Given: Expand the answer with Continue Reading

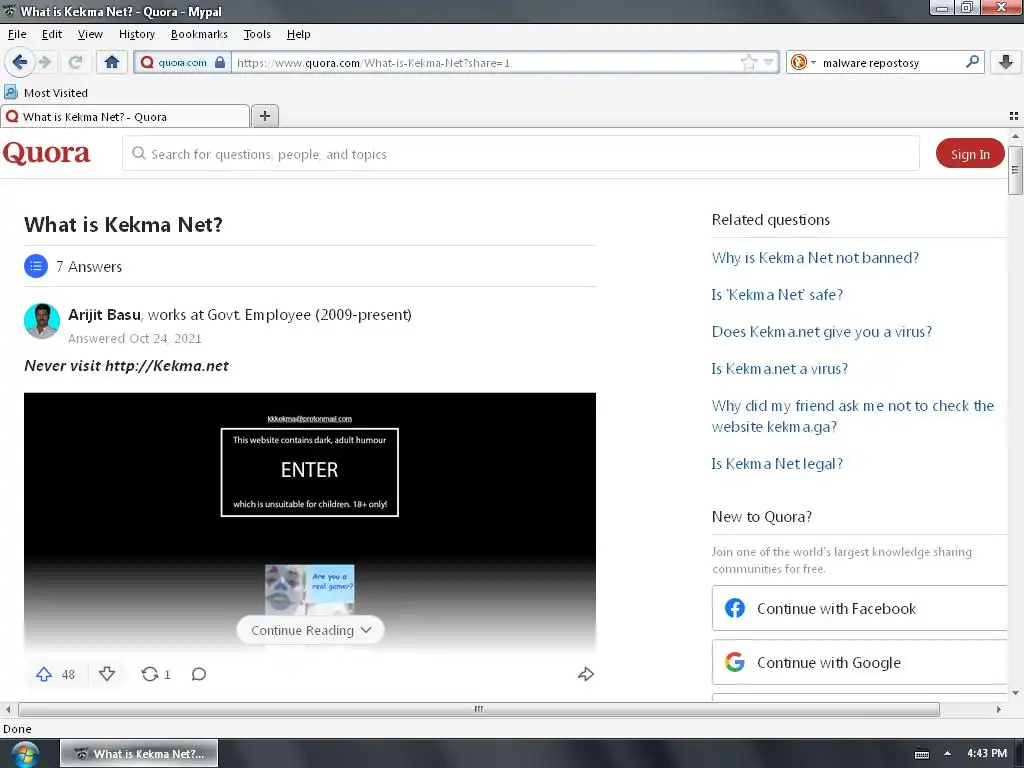Looking at the screenshot, I should pyautogui.click(x=310, y=630).
